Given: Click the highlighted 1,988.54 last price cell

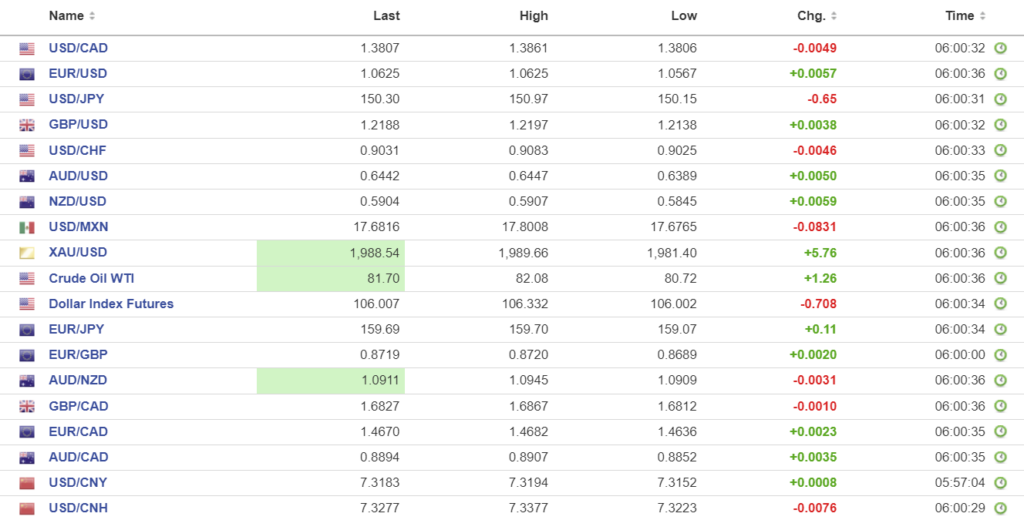Looking at the screenshot, I should click(331, 253).
